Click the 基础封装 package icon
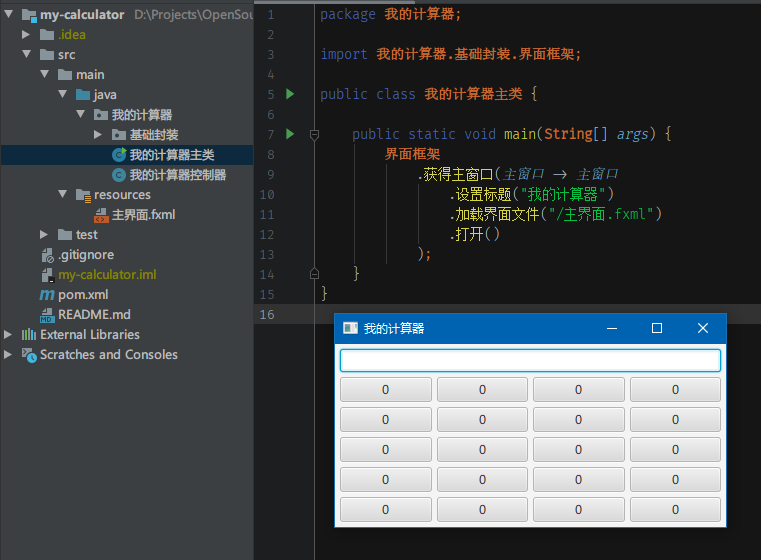This screenshot has width=761, height=560. [118, 134]
